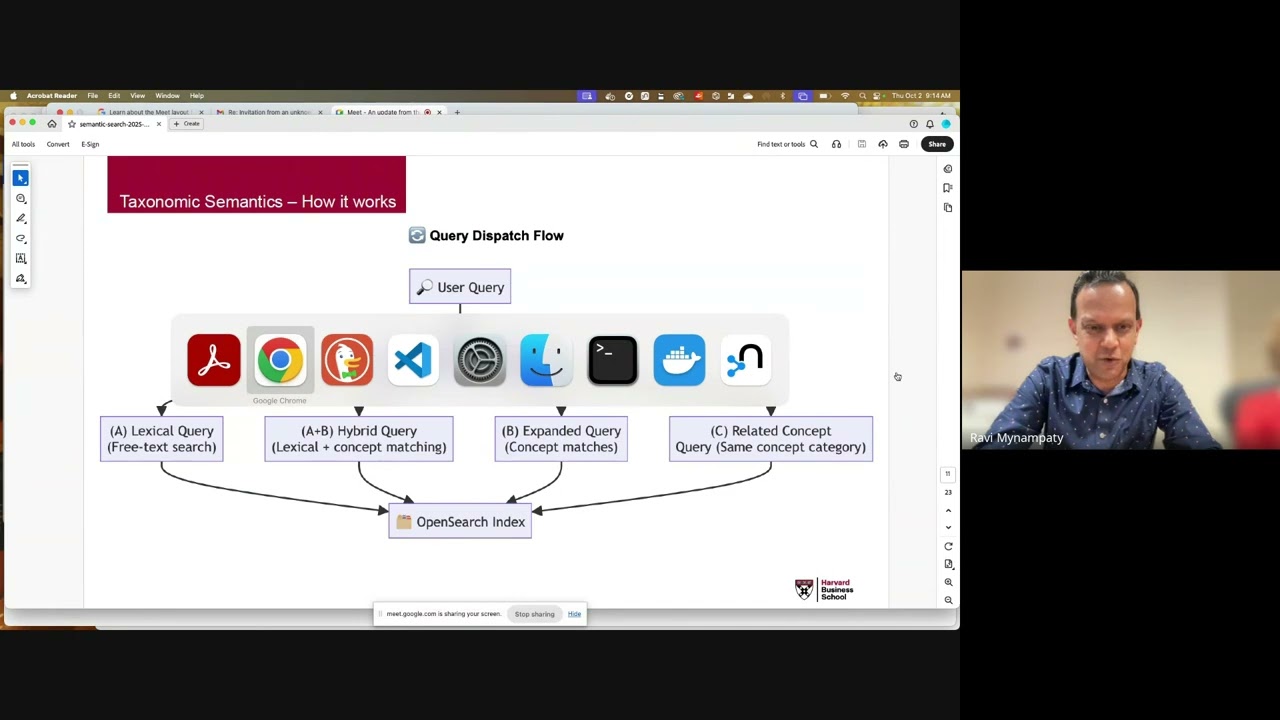Go to Acrobat Home via house icon

52,124
